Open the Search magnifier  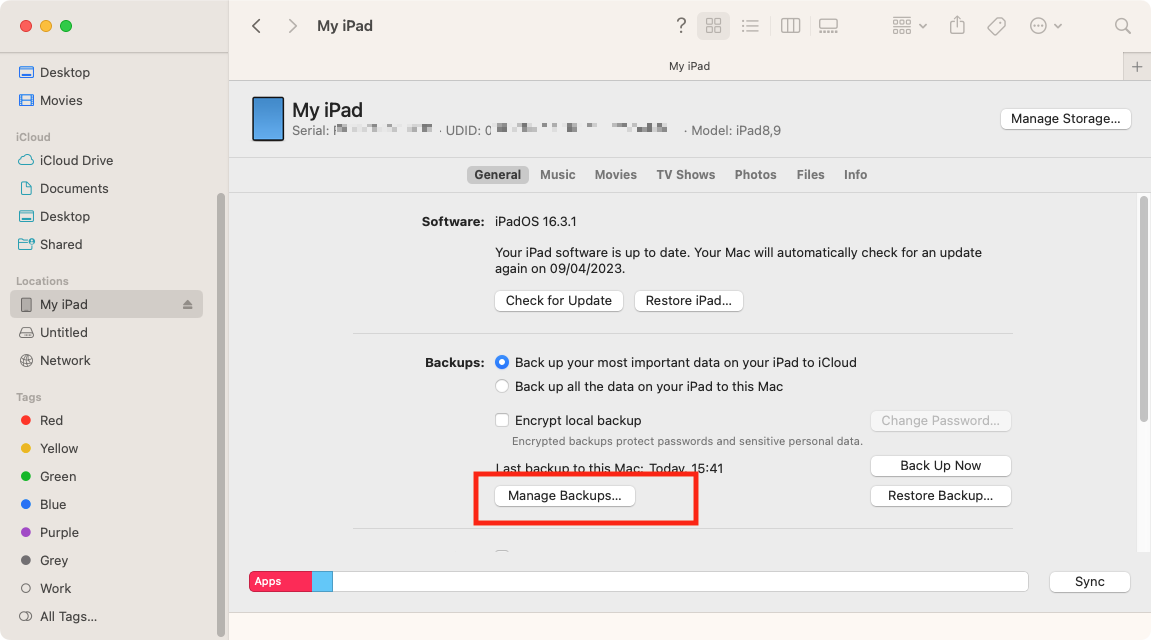pos(1122,26)
